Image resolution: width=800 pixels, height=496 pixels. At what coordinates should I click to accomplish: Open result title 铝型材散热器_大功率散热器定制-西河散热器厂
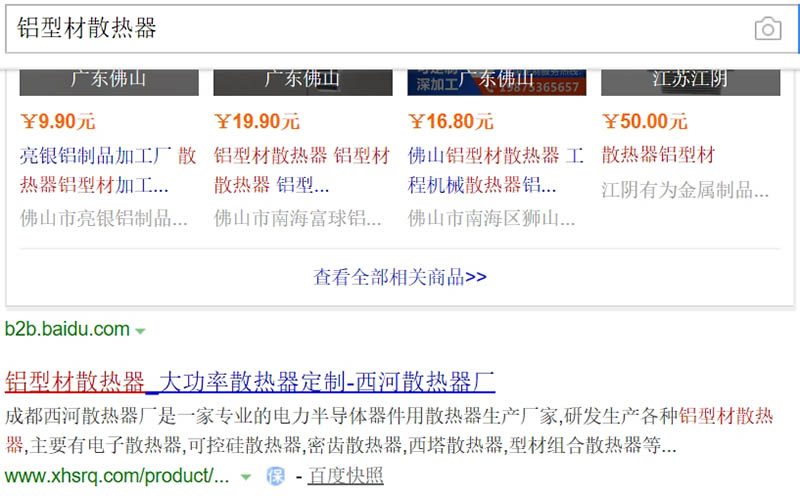[250, 382]
